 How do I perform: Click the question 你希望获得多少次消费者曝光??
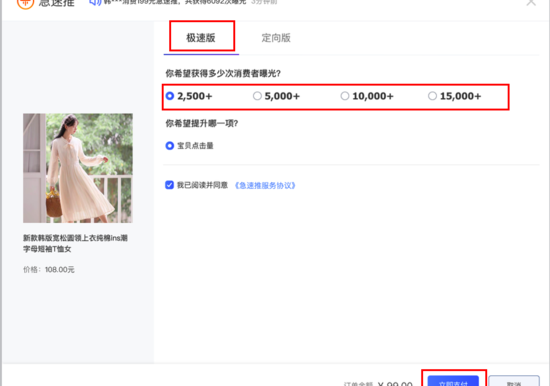(x=223, y=73)
